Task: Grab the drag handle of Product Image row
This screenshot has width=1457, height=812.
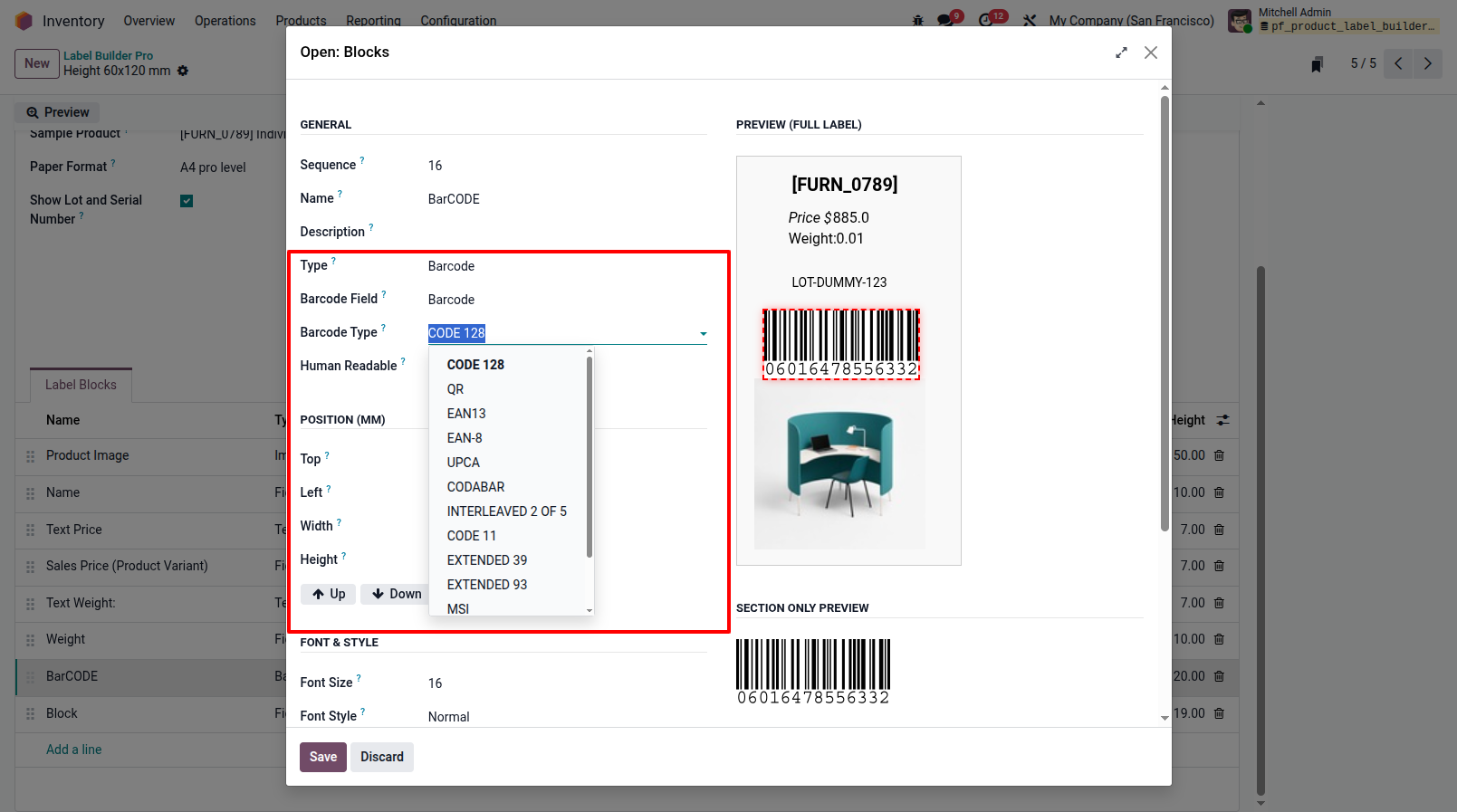Action: tap(31, 456)
